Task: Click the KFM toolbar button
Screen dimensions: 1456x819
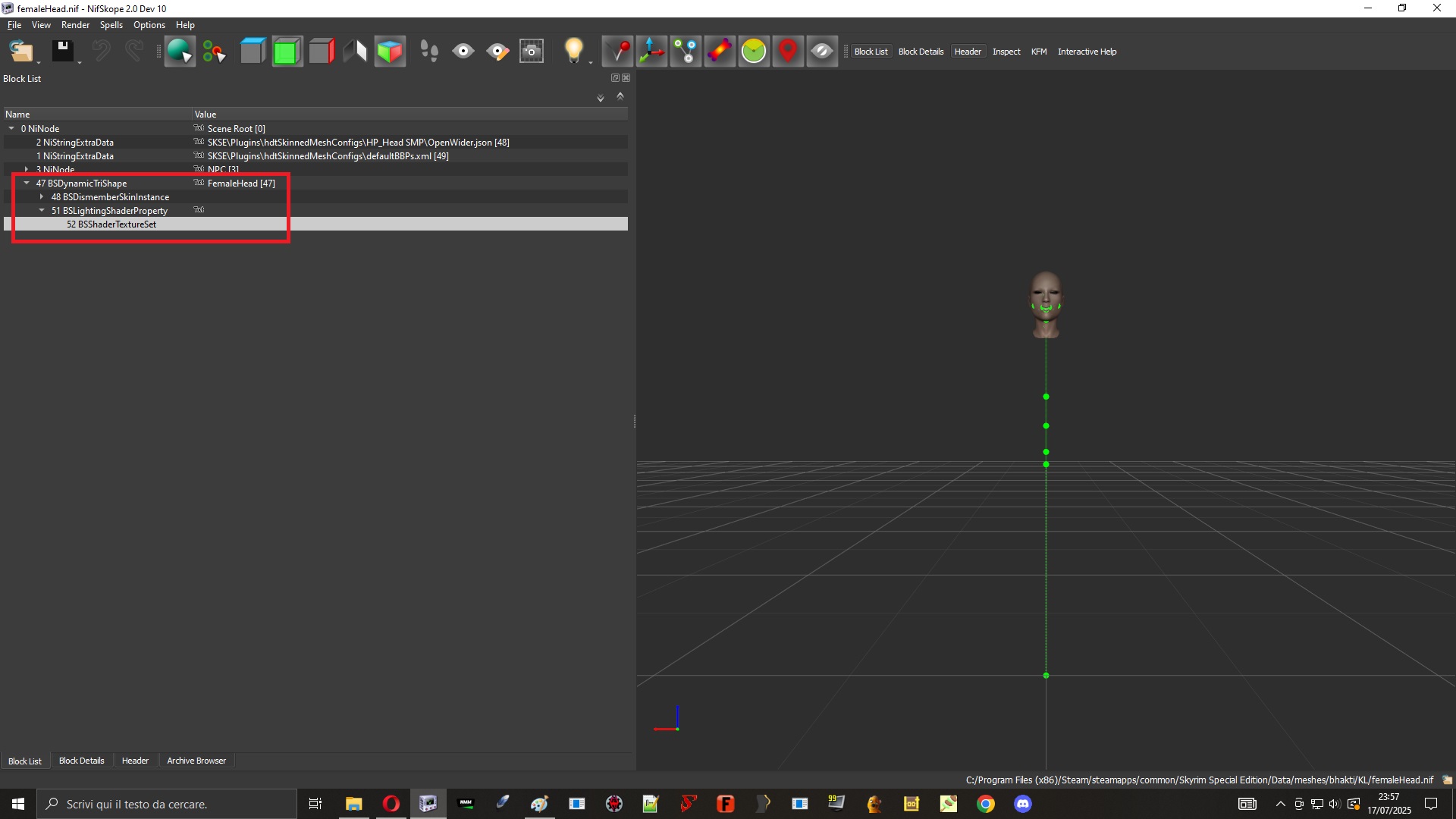Action: [x=1039, y=52]
